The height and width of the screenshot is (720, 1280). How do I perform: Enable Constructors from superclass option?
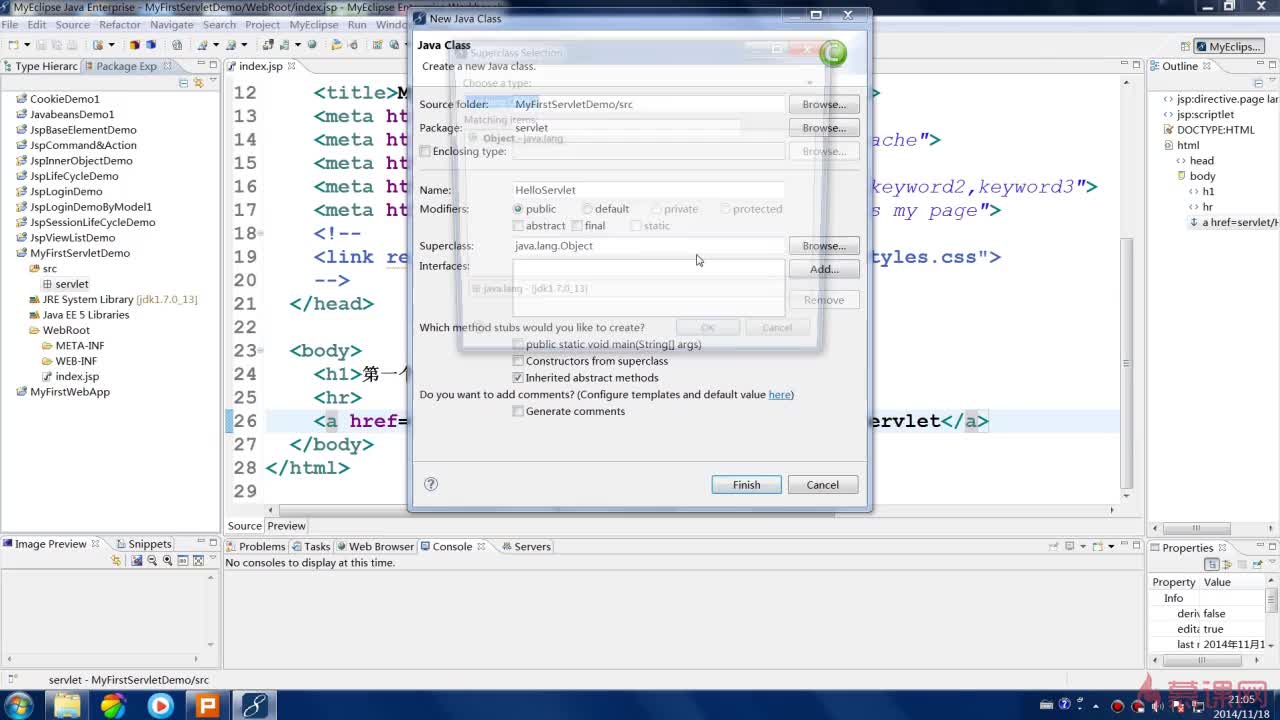(518, 361)
